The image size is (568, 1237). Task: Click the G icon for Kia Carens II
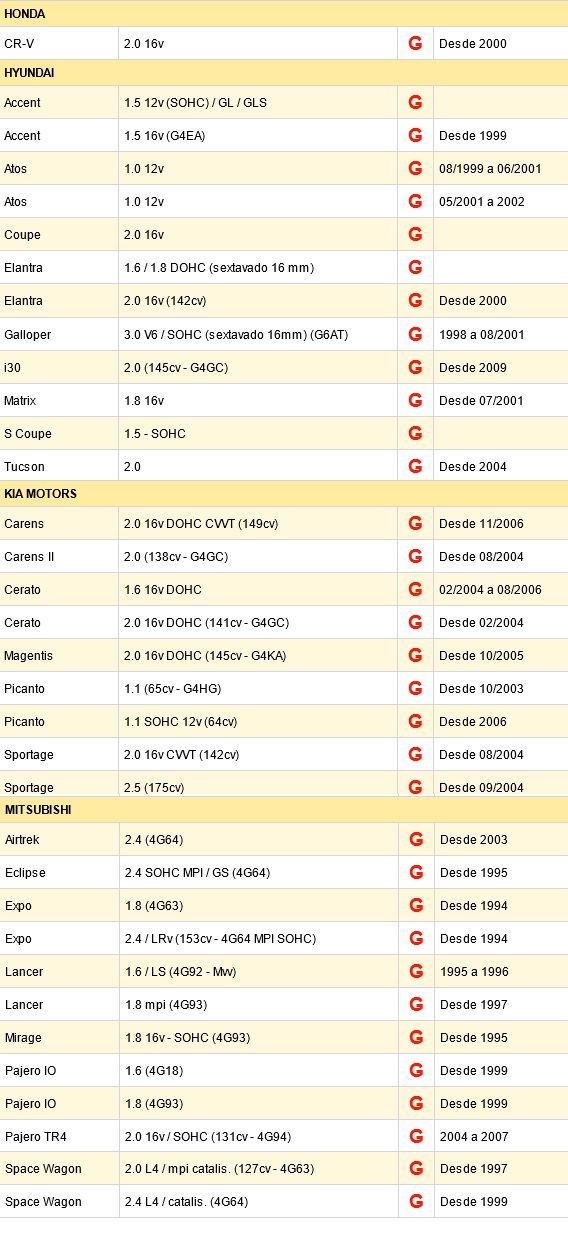415,556
